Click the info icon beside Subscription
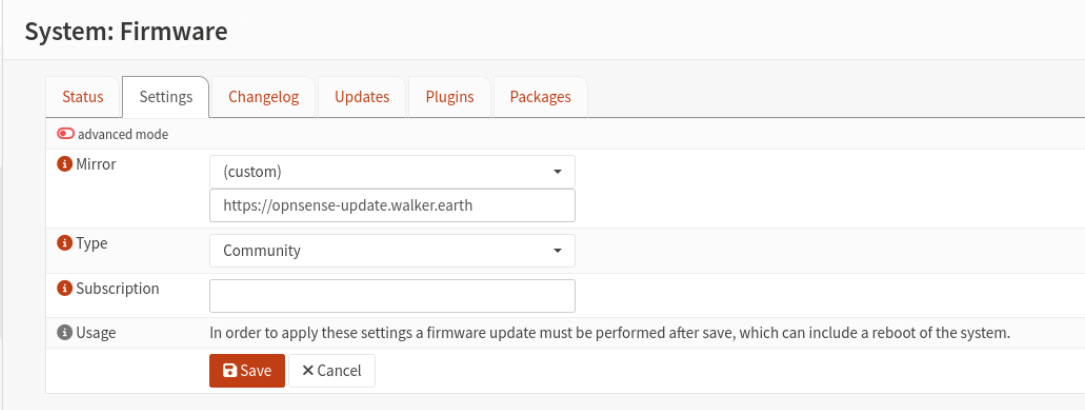The image size is (1085, 410). click(x=64, y=288)
